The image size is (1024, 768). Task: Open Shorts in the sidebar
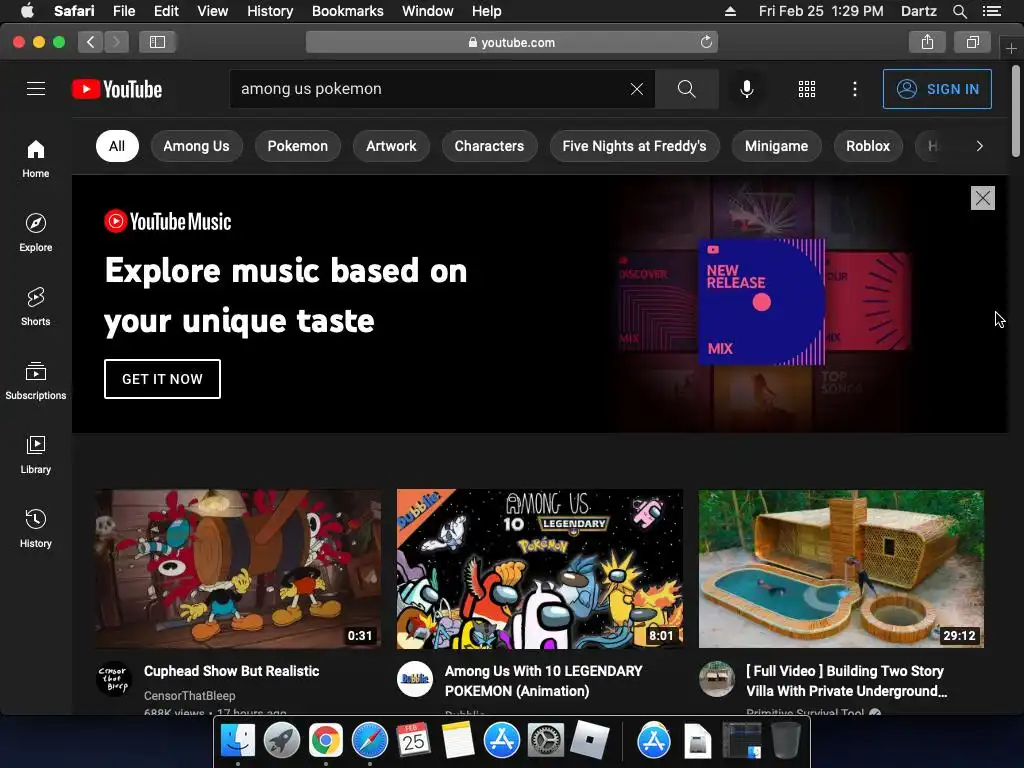[36, 306]
